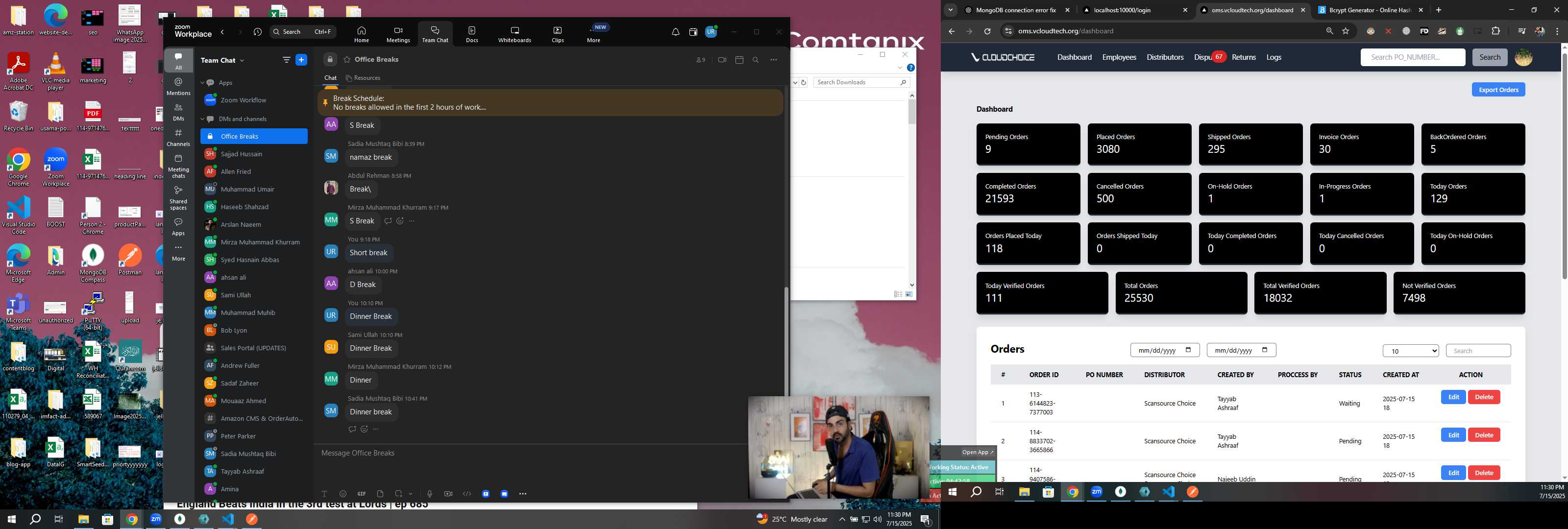This screenshot has width=1568, height=529.
Task: Open Zoom history clock icon
Action: tap(257, 32)
